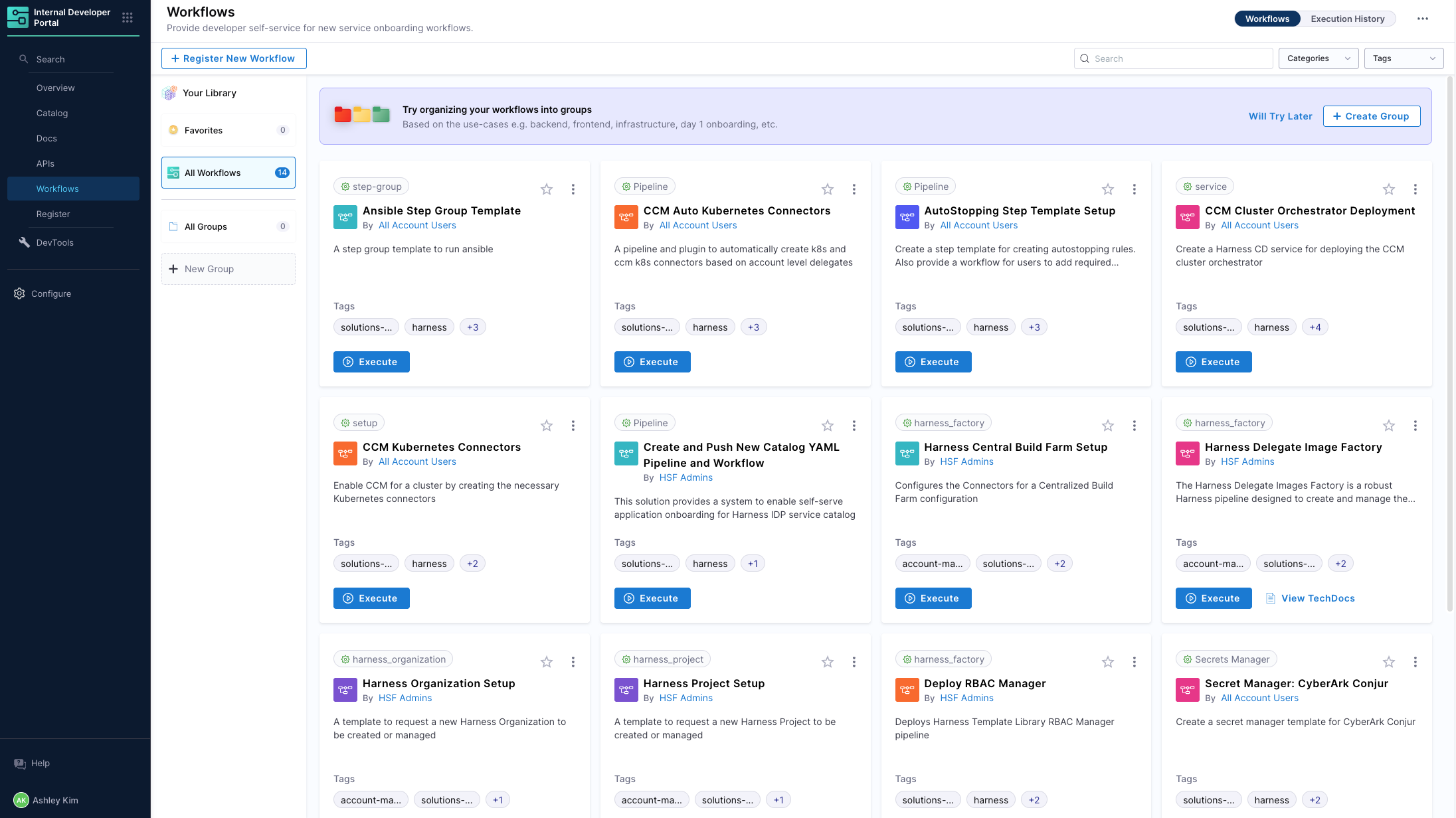Click the three-dot menu on Ansible Step Group Template
The width and height of the screenshot is (1456, 818).
pyautogui.click(x=573, y=189)
